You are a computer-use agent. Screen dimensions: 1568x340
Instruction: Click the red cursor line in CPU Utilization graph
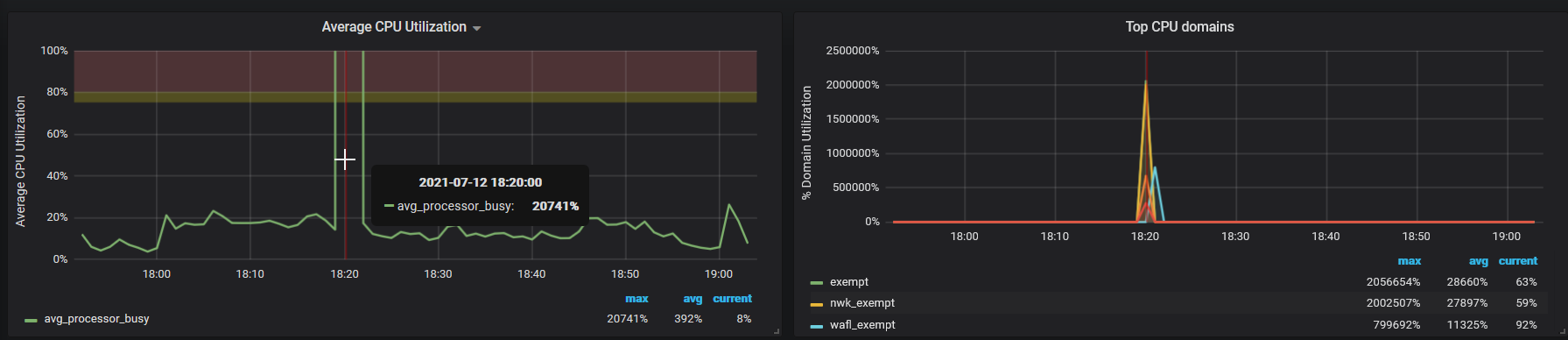tap(344, 154)
